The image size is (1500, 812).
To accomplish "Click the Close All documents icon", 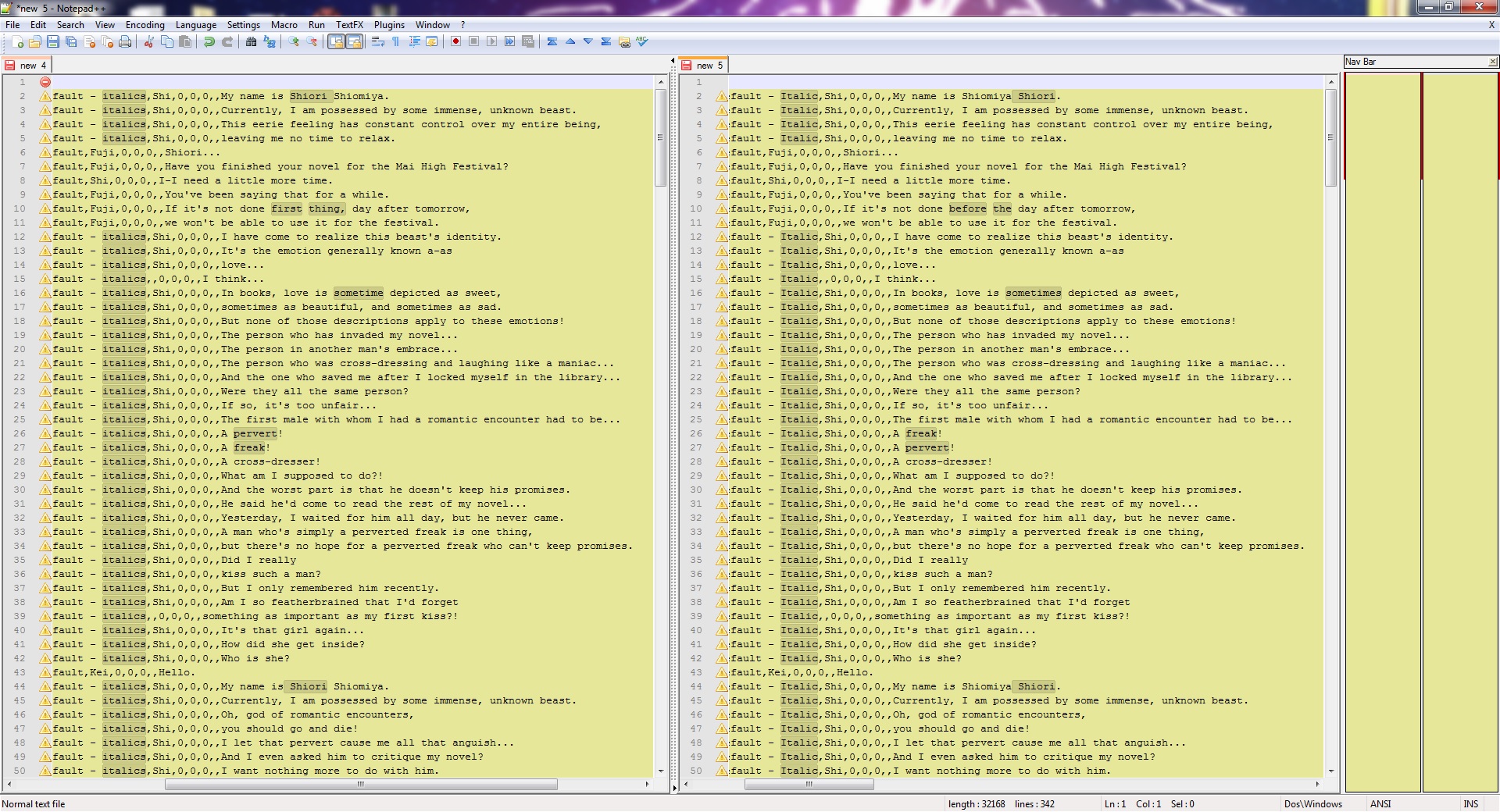I will point(107,41).
